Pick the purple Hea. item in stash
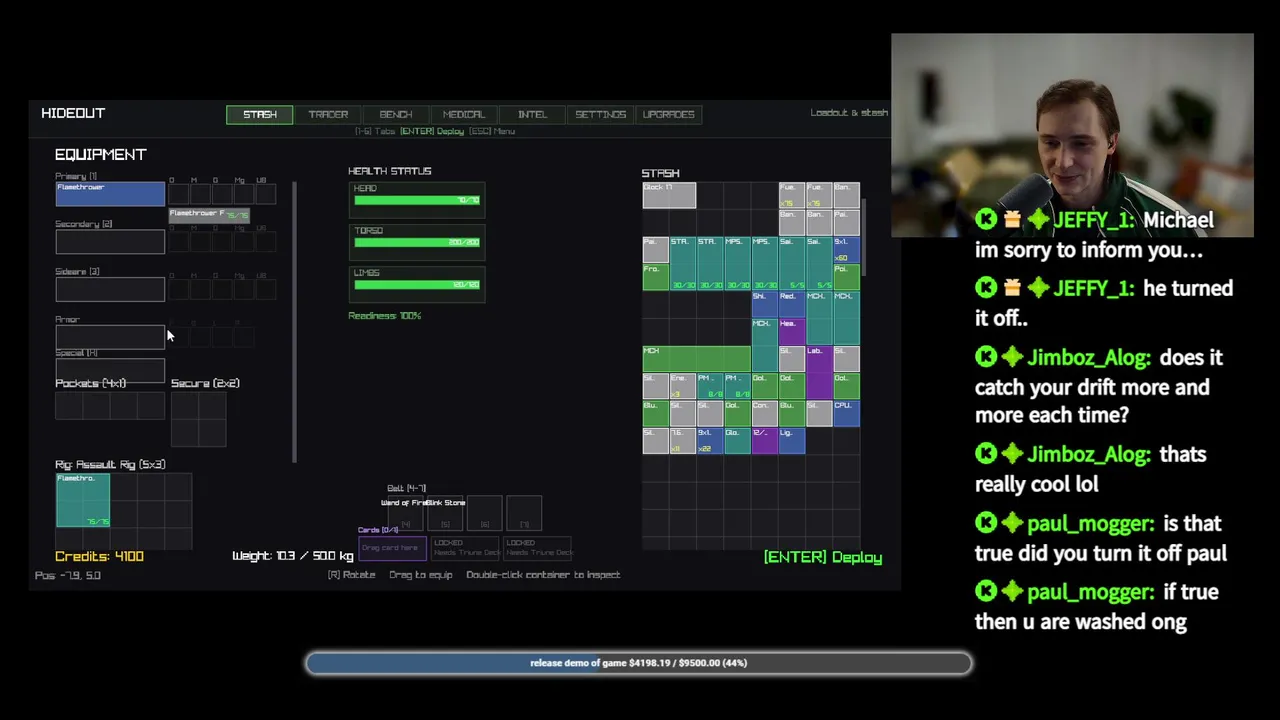 point(792,332)
